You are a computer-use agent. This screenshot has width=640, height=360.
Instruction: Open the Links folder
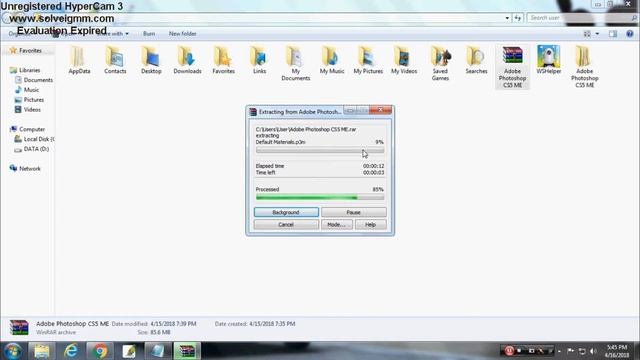coord(259,60)
